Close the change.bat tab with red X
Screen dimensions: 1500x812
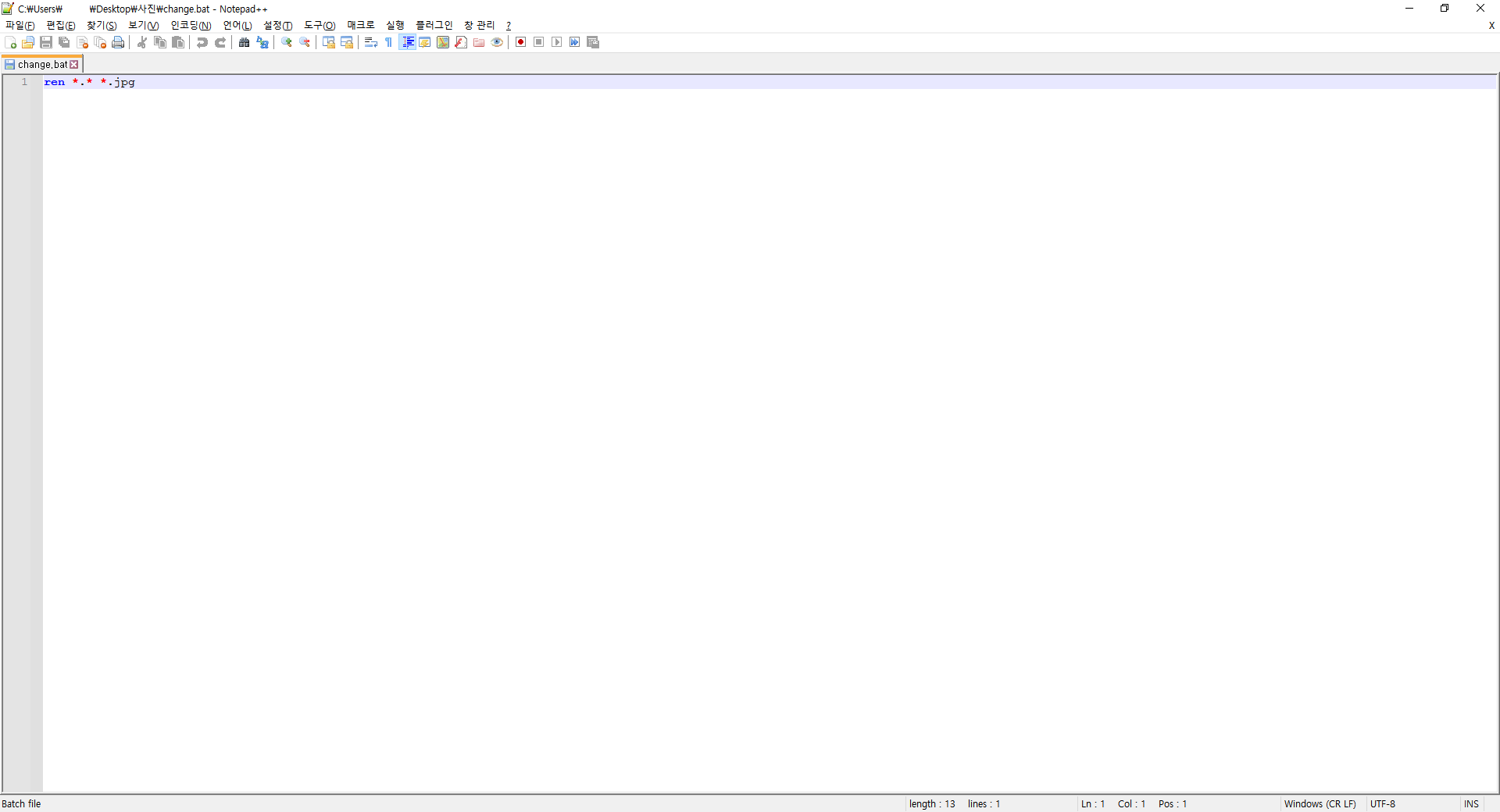click(74, 65)
